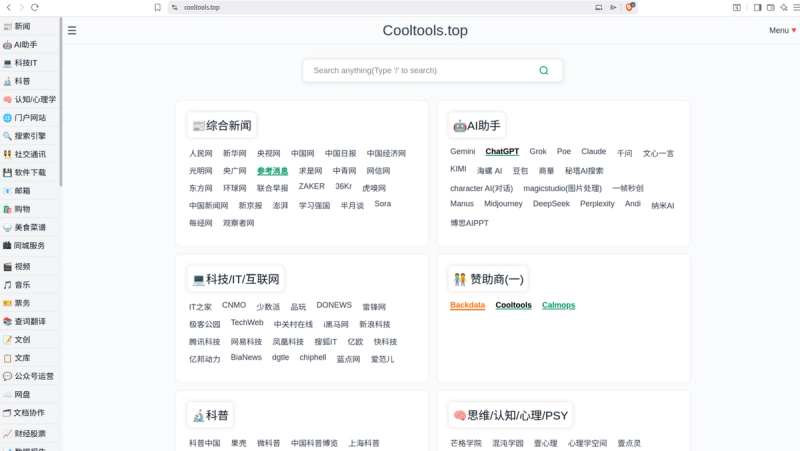This screenshot has height=451, width=800.
Task: Click the magnifier icon beside 搜索引擎
Action: coord(7,136)
